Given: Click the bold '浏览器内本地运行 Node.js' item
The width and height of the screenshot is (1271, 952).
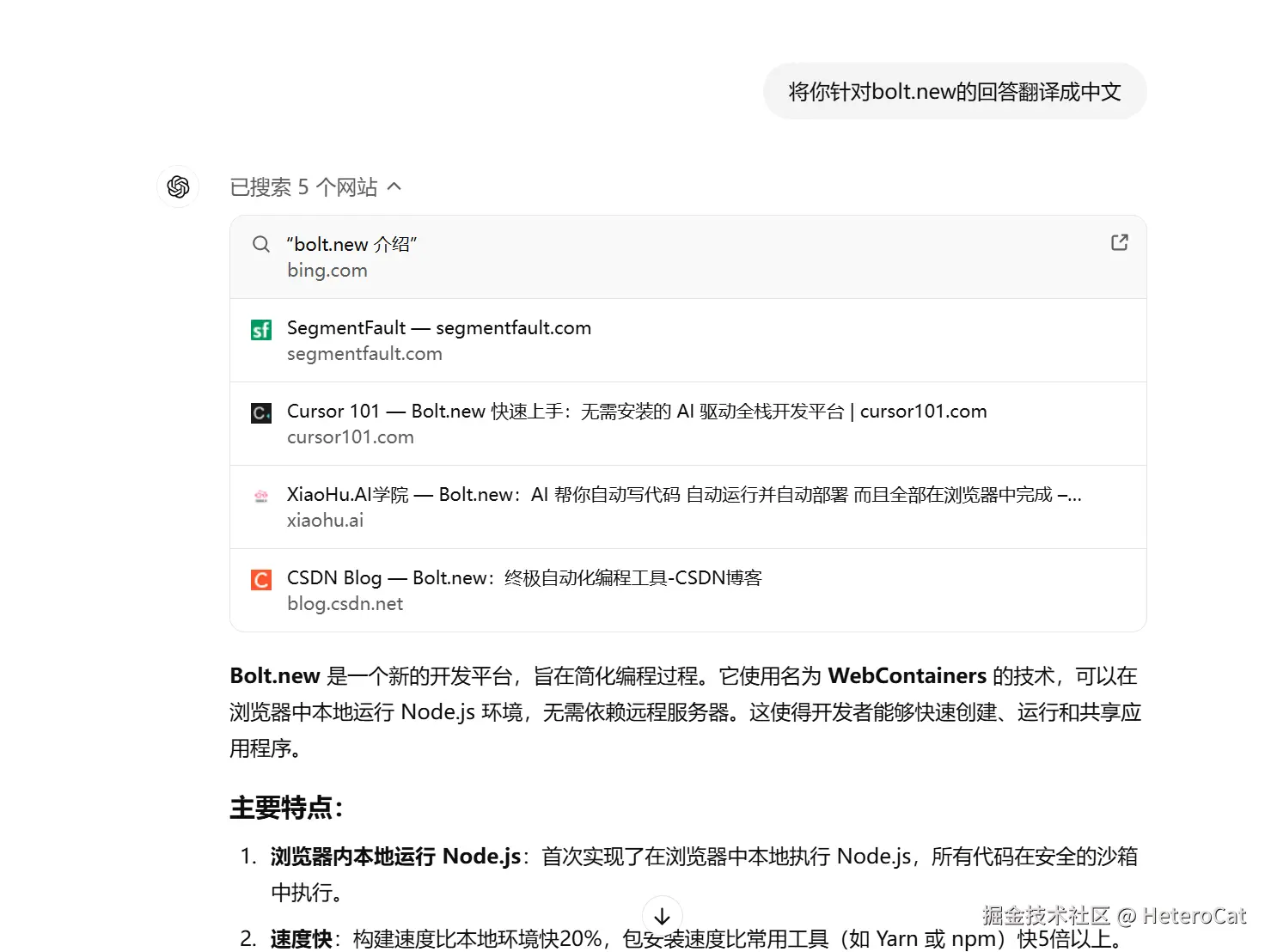Looking at the screenshot, I should [x=396, y=857].
